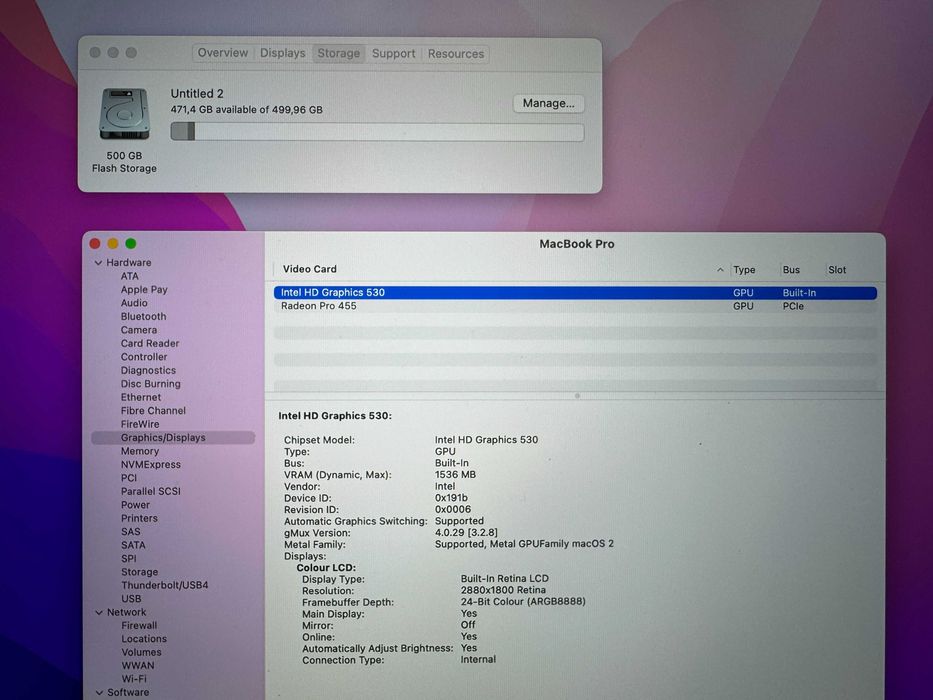Click the Colour LCD display heading
The image size is (933, 700).
point(326,568)
